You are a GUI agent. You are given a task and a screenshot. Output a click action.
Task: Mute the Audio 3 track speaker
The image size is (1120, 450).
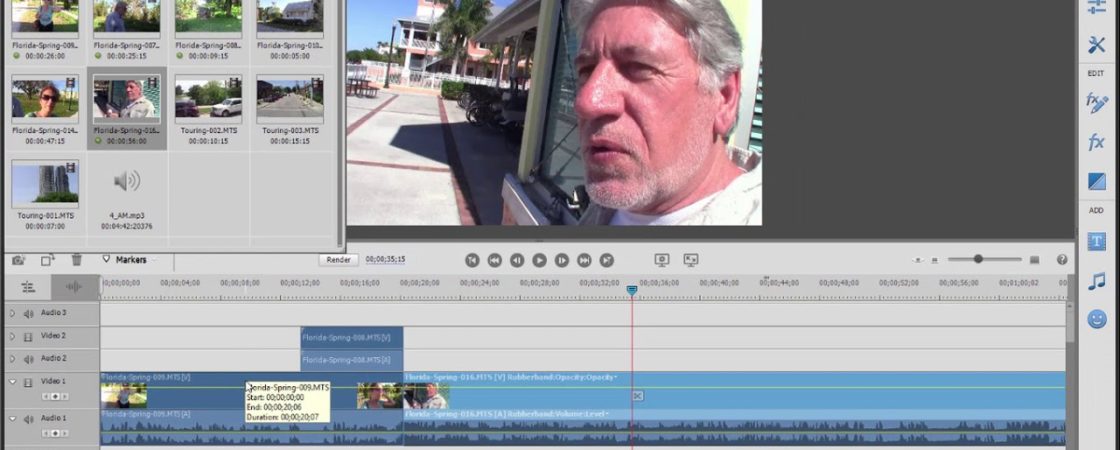(x=29, y=314)
